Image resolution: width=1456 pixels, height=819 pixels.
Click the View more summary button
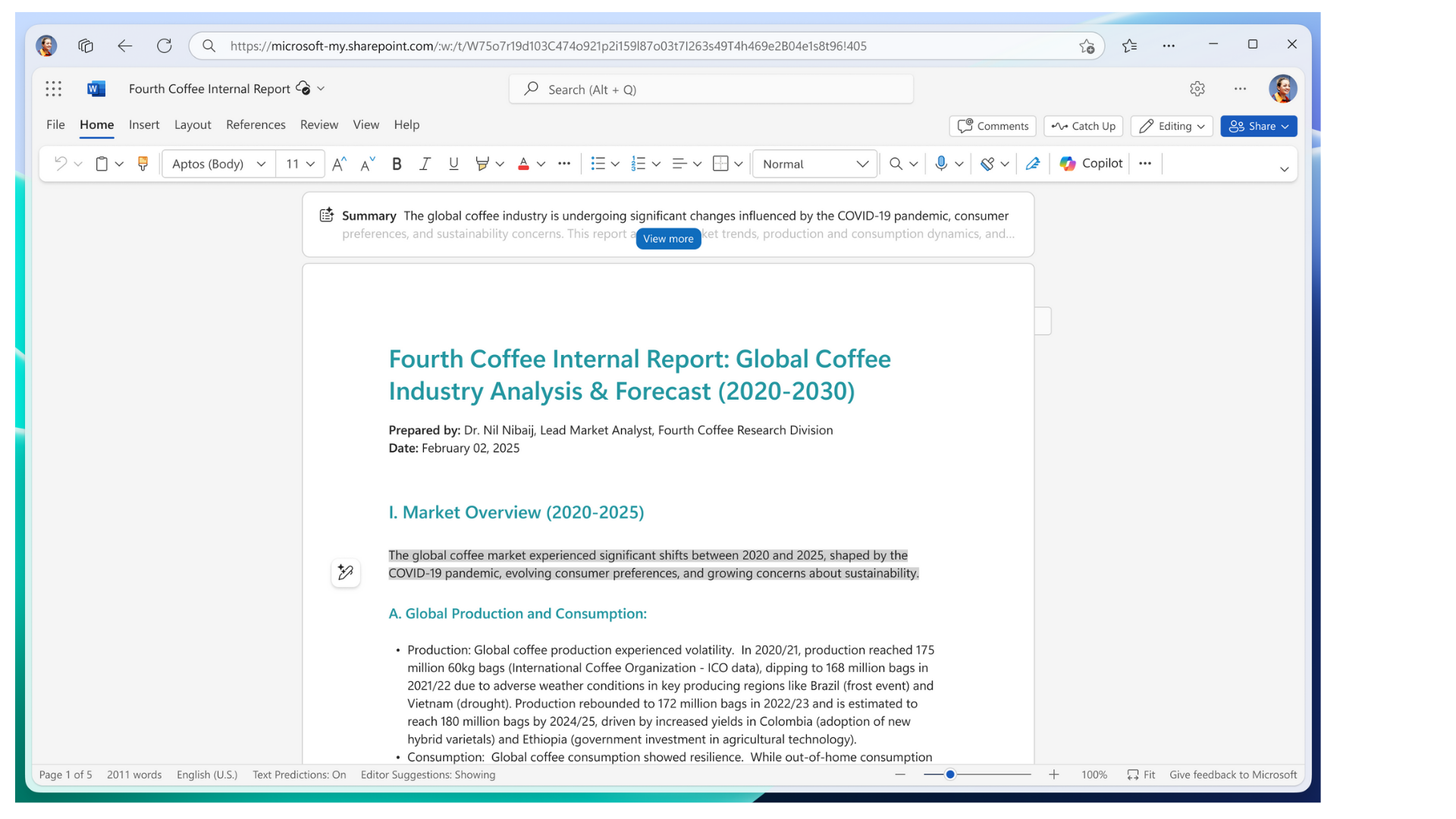[668, 239]
